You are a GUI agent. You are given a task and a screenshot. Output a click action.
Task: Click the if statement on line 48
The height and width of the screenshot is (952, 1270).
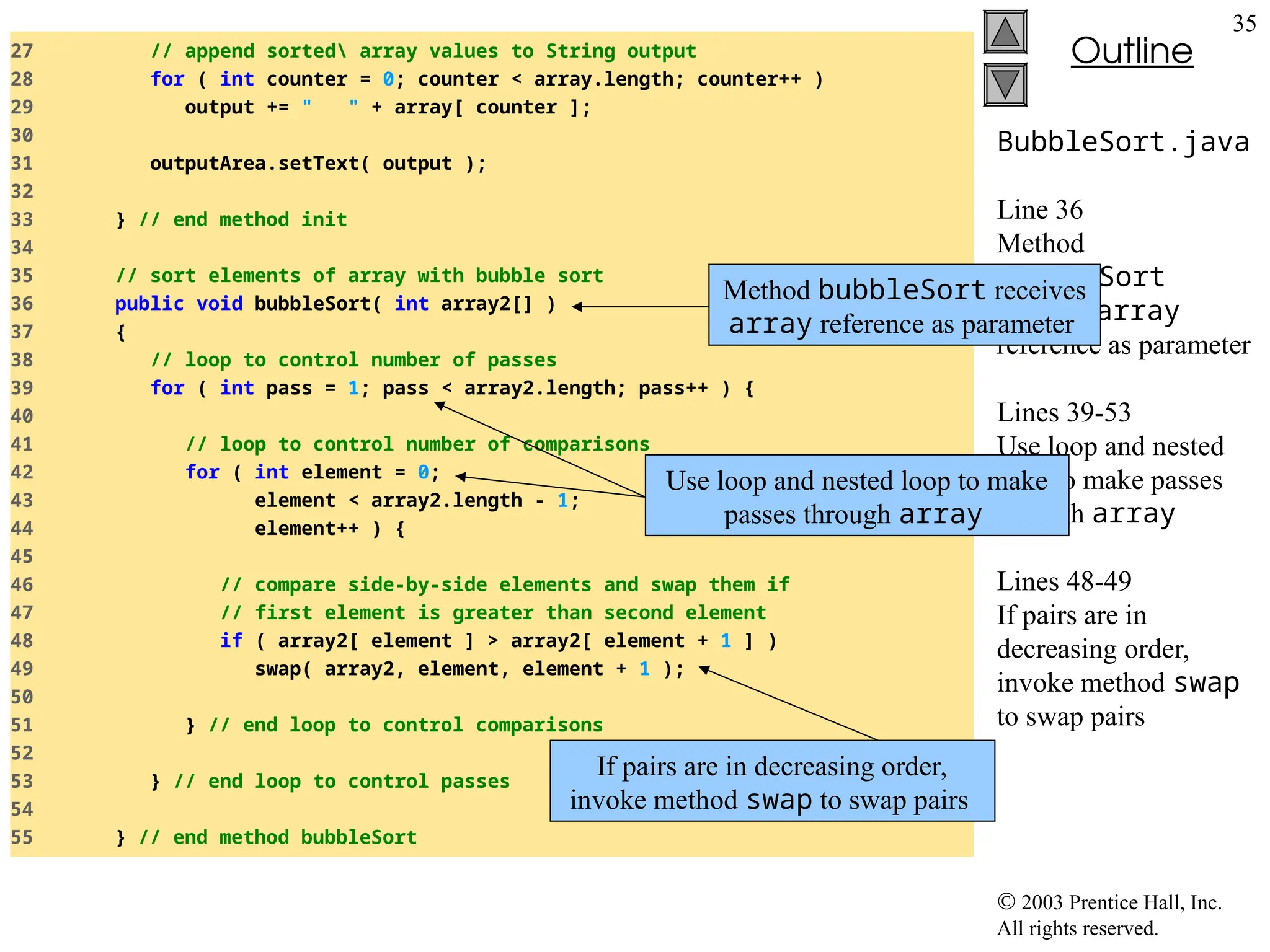click(499, 641)
